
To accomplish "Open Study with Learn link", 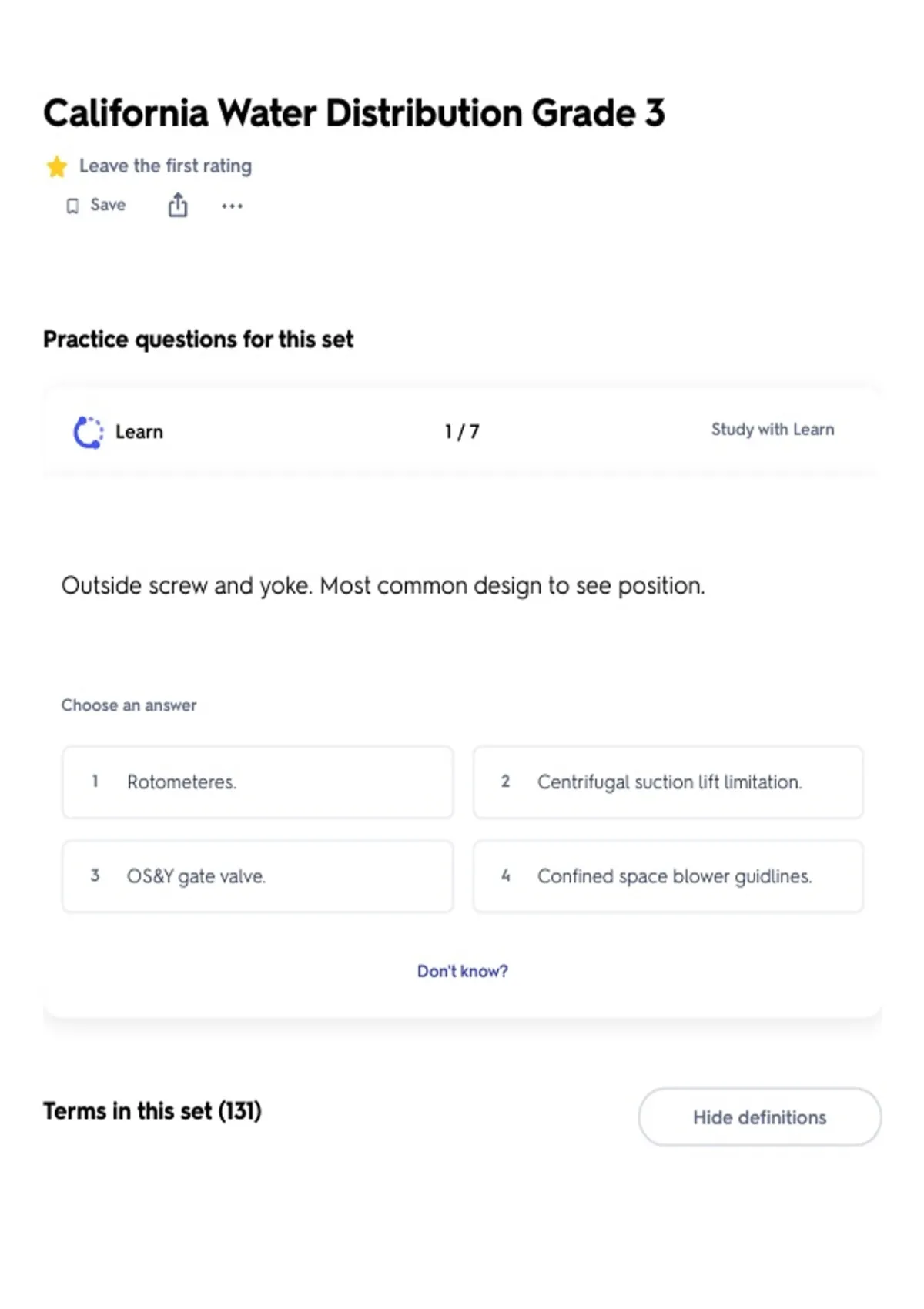I will [772, 430].
